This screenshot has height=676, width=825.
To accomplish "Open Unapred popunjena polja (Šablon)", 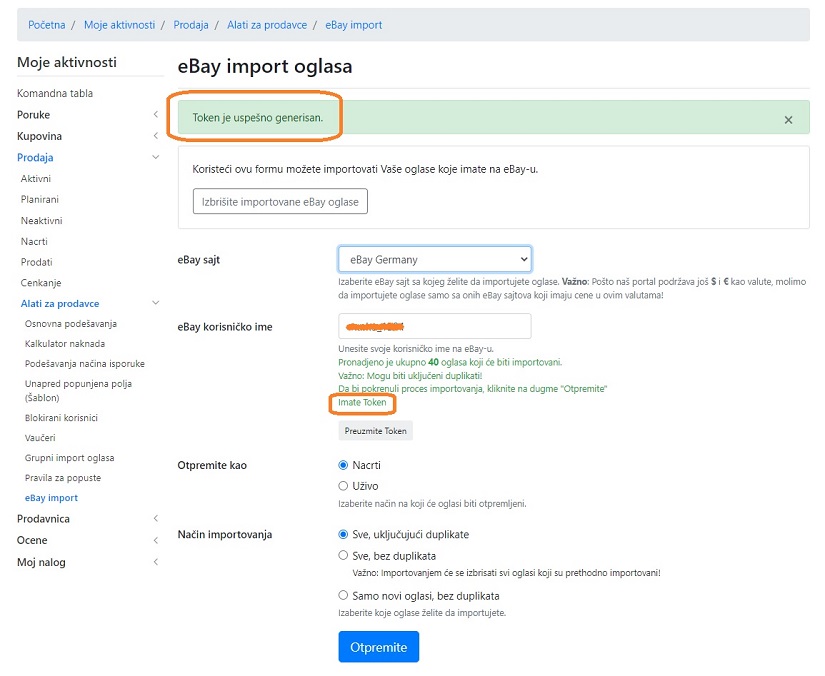I will [x=78, y=390].
